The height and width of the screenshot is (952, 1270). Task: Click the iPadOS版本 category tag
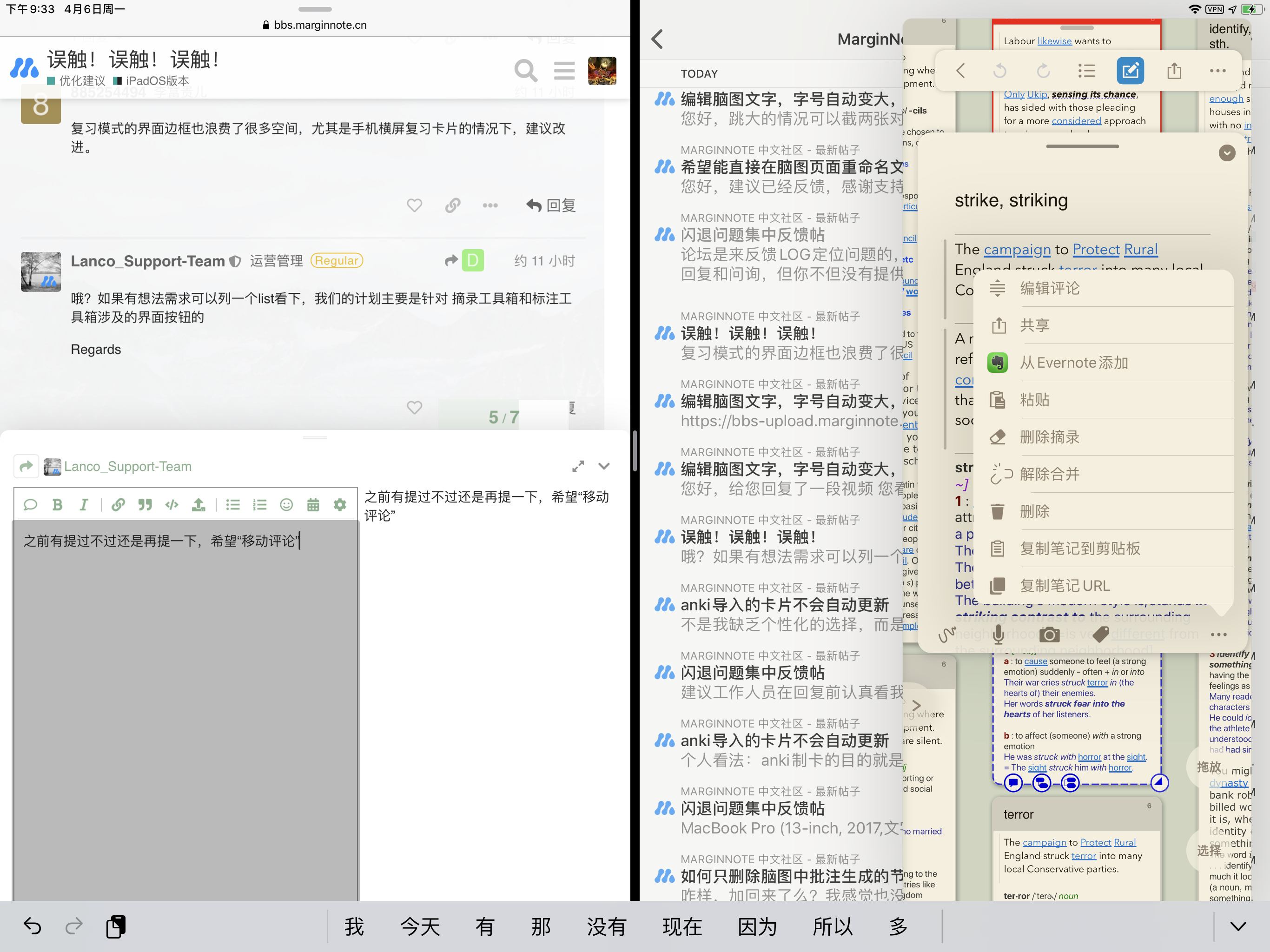point(151,81)
